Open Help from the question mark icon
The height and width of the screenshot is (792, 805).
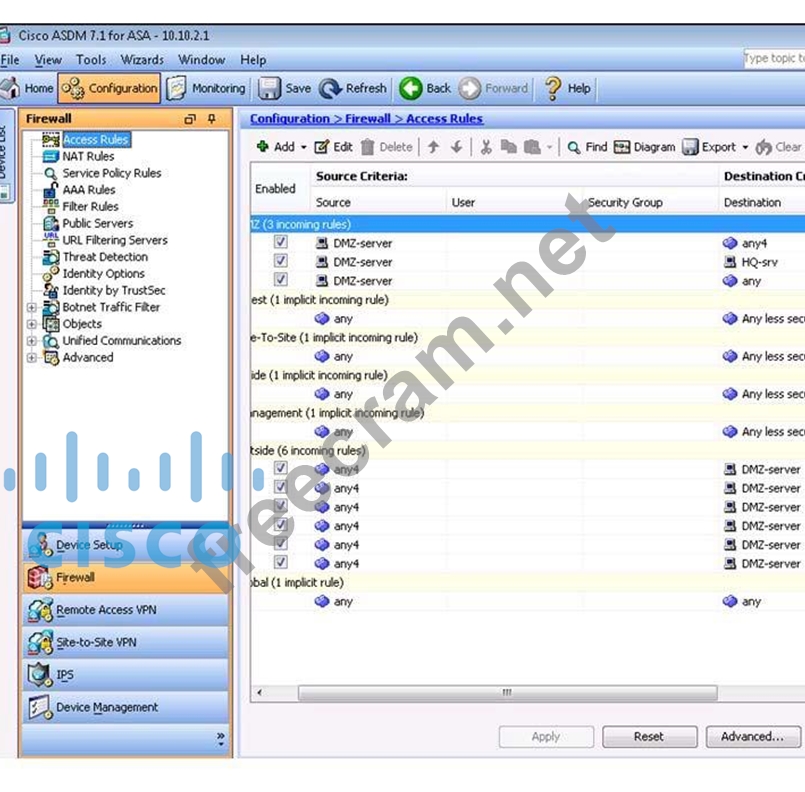pyautogui.click(x=553, y=88)
